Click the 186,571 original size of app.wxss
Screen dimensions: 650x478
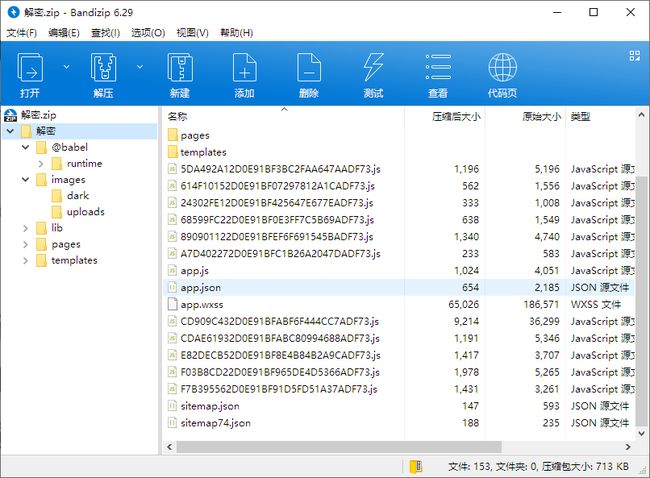(x=541, y=305)
